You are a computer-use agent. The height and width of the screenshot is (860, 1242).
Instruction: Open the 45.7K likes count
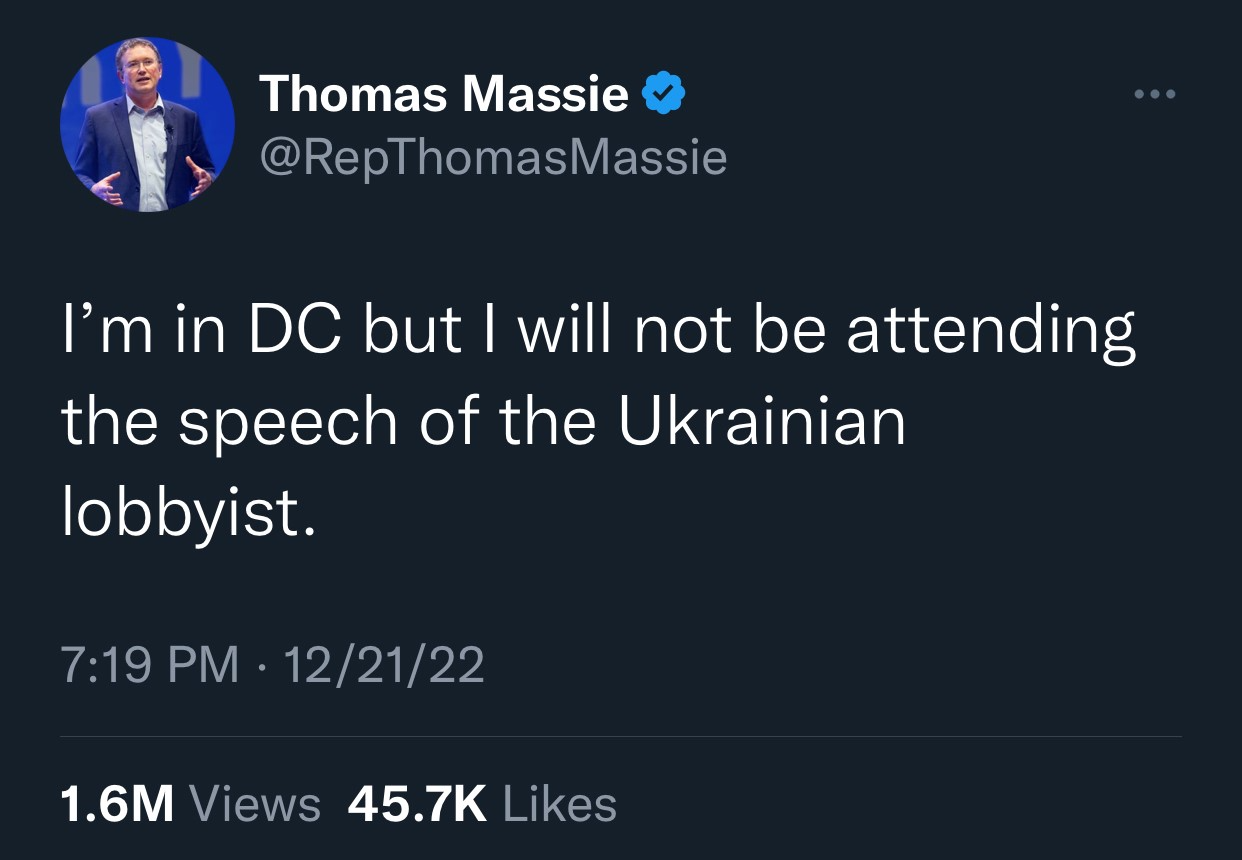tap(417, 804)
